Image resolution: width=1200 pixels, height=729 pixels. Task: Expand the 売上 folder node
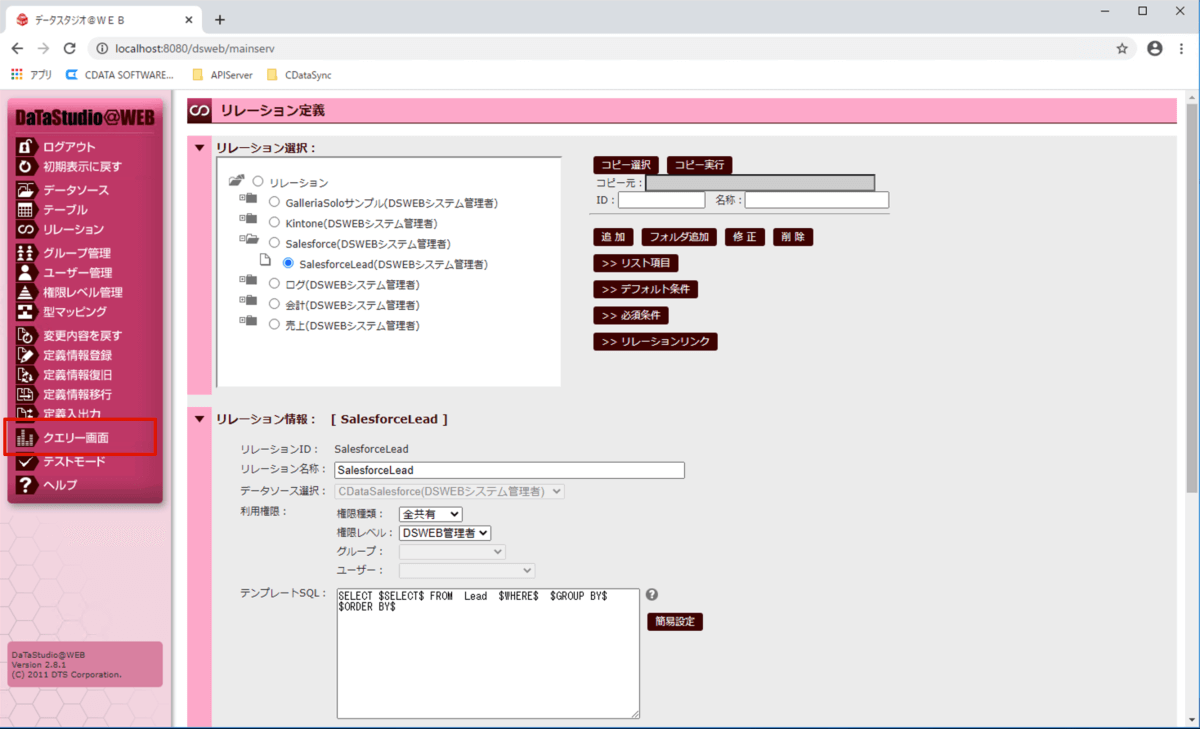click(x=242, y=321)
